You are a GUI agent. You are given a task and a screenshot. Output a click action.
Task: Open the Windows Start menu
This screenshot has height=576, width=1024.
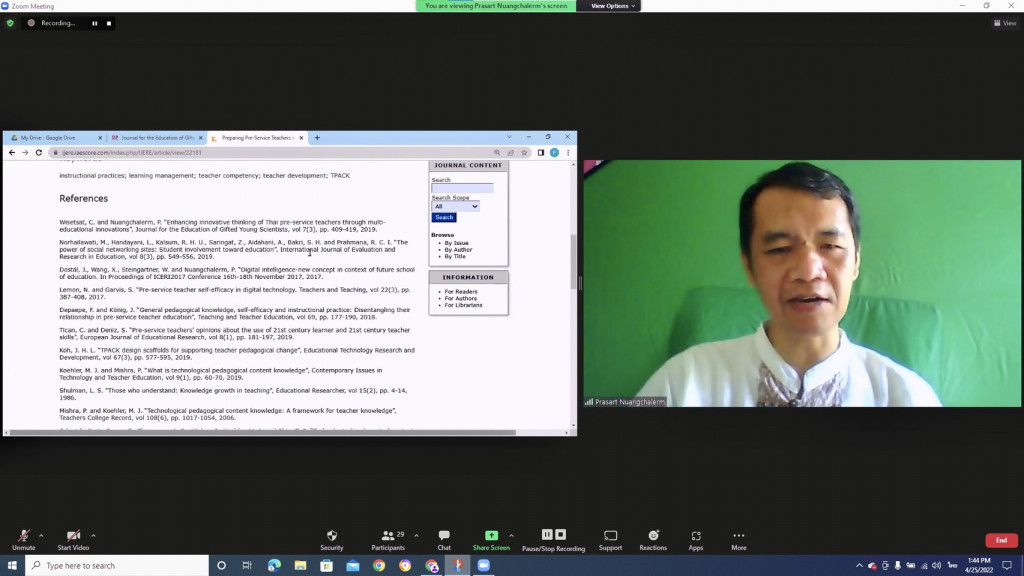pyautogui.click(x=11, y=566)
